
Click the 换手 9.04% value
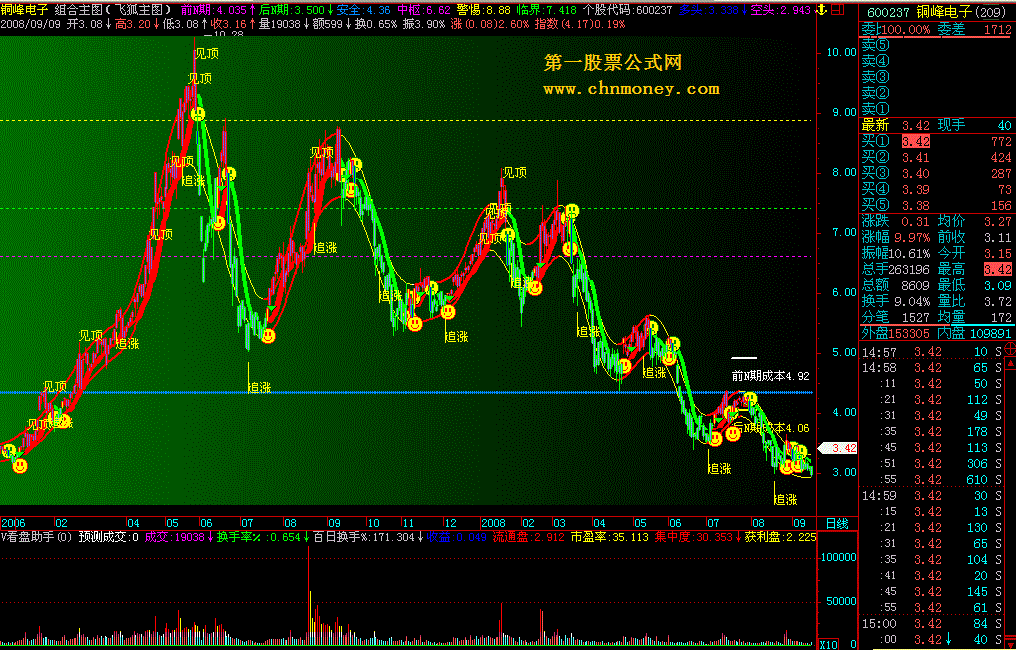[x=896, y=301]
